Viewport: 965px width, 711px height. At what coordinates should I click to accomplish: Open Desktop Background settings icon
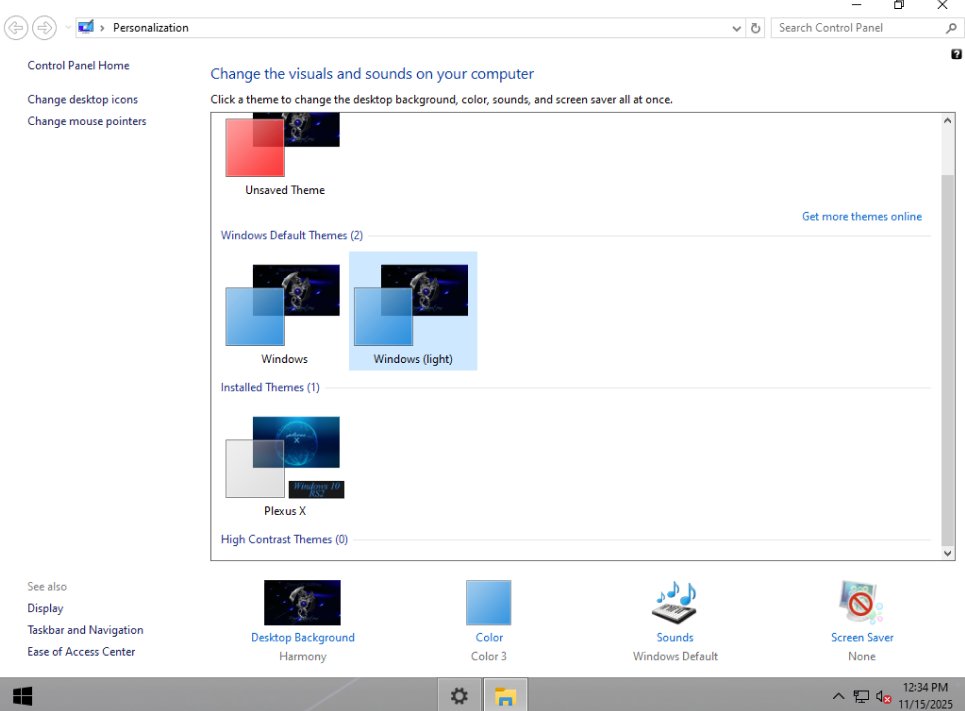(x=302, y=603)
